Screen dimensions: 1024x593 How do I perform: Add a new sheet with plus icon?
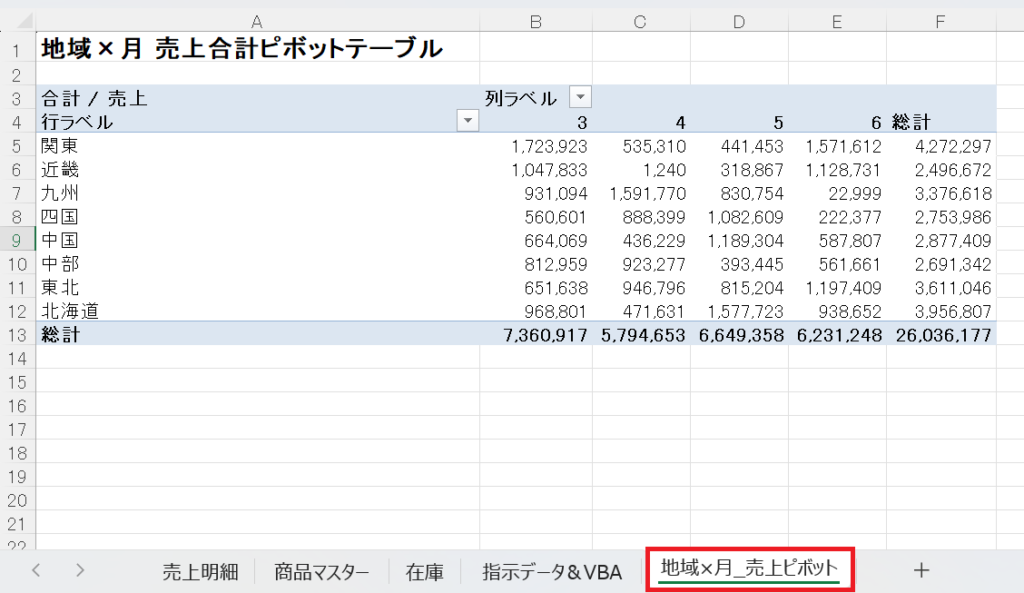921,570
